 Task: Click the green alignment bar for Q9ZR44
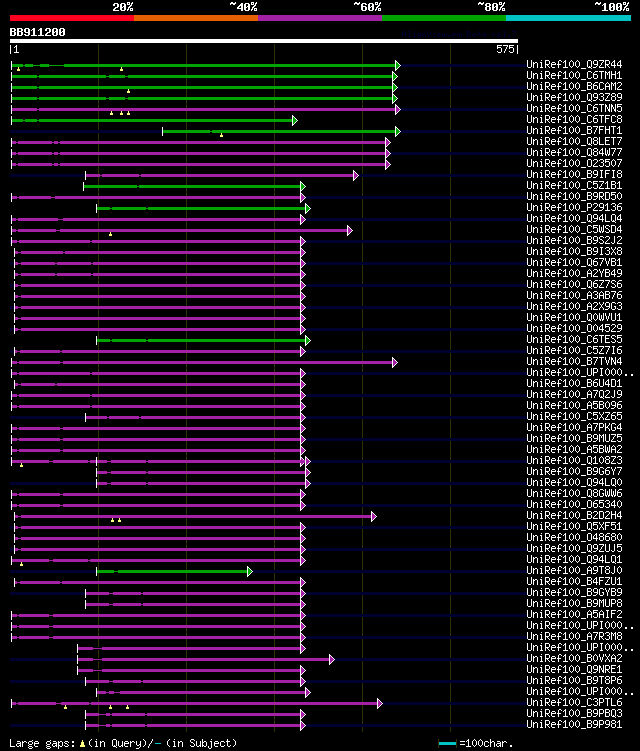204,65
